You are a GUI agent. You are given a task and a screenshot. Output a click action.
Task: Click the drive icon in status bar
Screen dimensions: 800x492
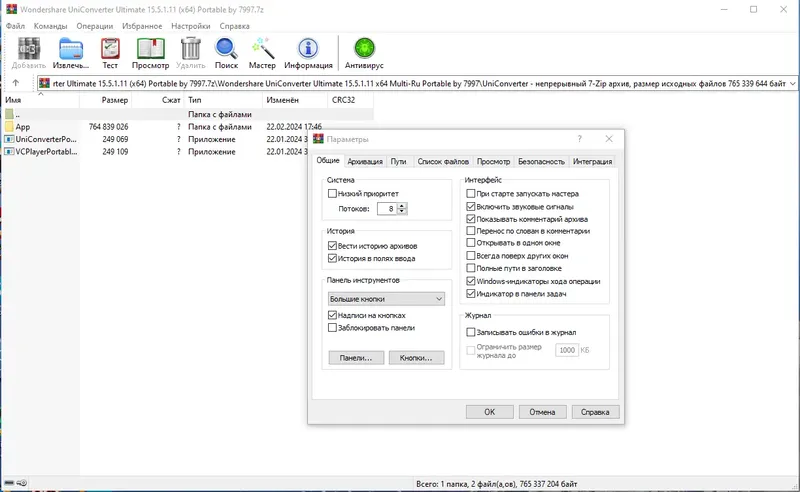click(9, 483)
